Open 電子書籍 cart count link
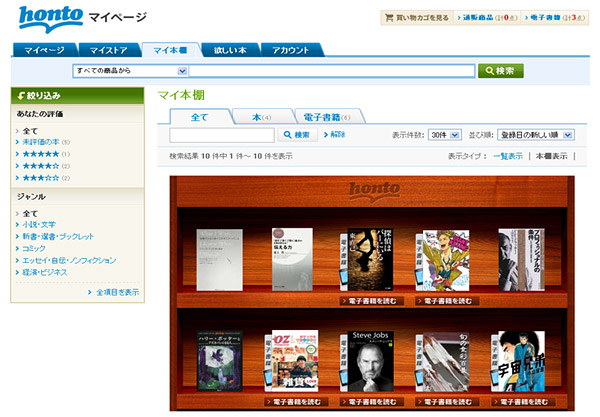 (555, 18)
